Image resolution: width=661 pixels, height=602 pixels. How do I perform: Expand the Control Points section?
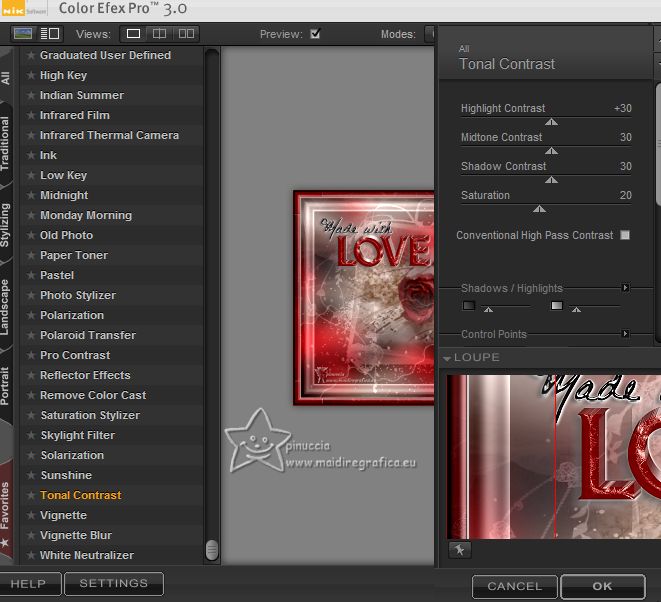point(625,334)
